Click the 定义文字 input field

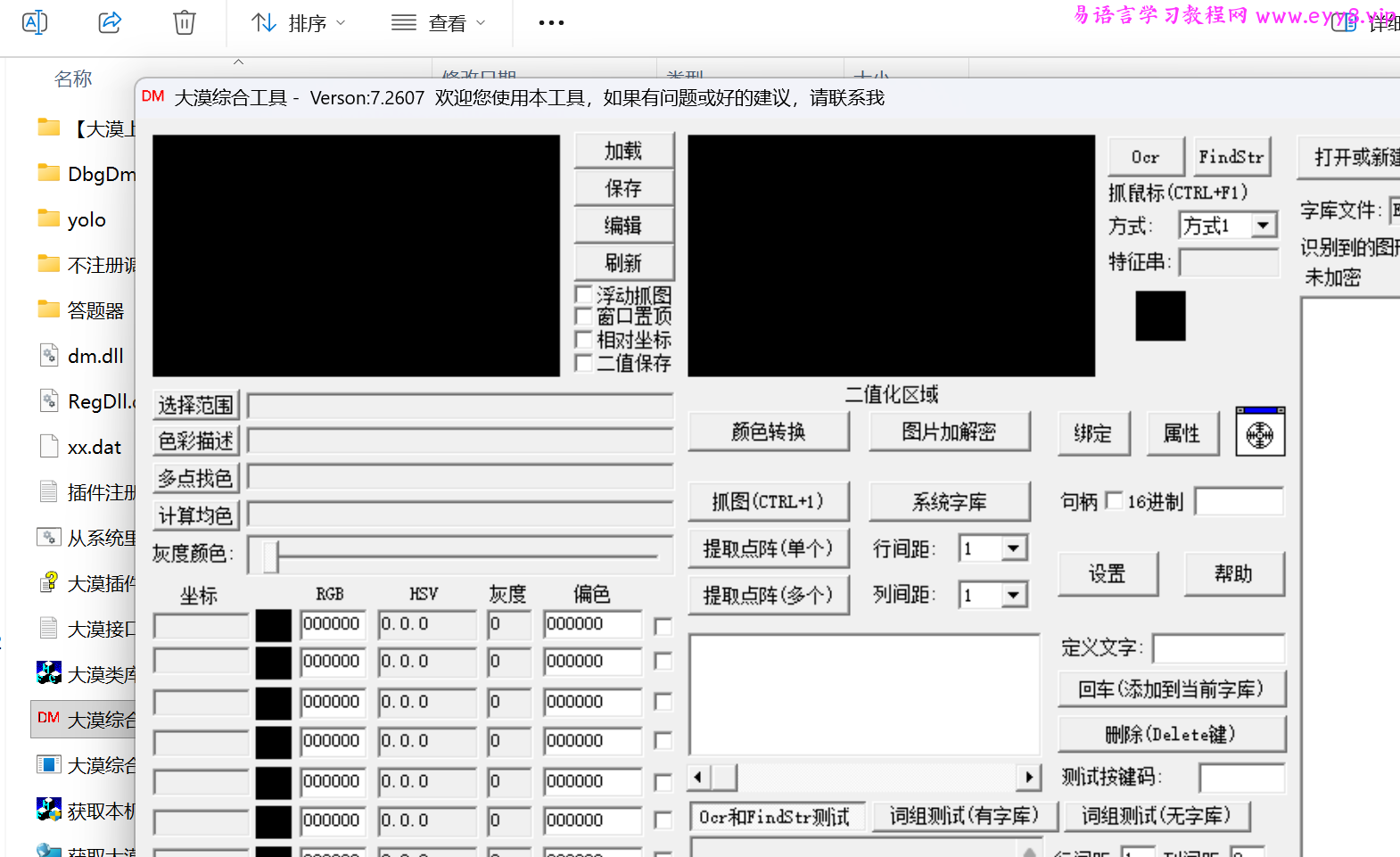coord(1218,648)
